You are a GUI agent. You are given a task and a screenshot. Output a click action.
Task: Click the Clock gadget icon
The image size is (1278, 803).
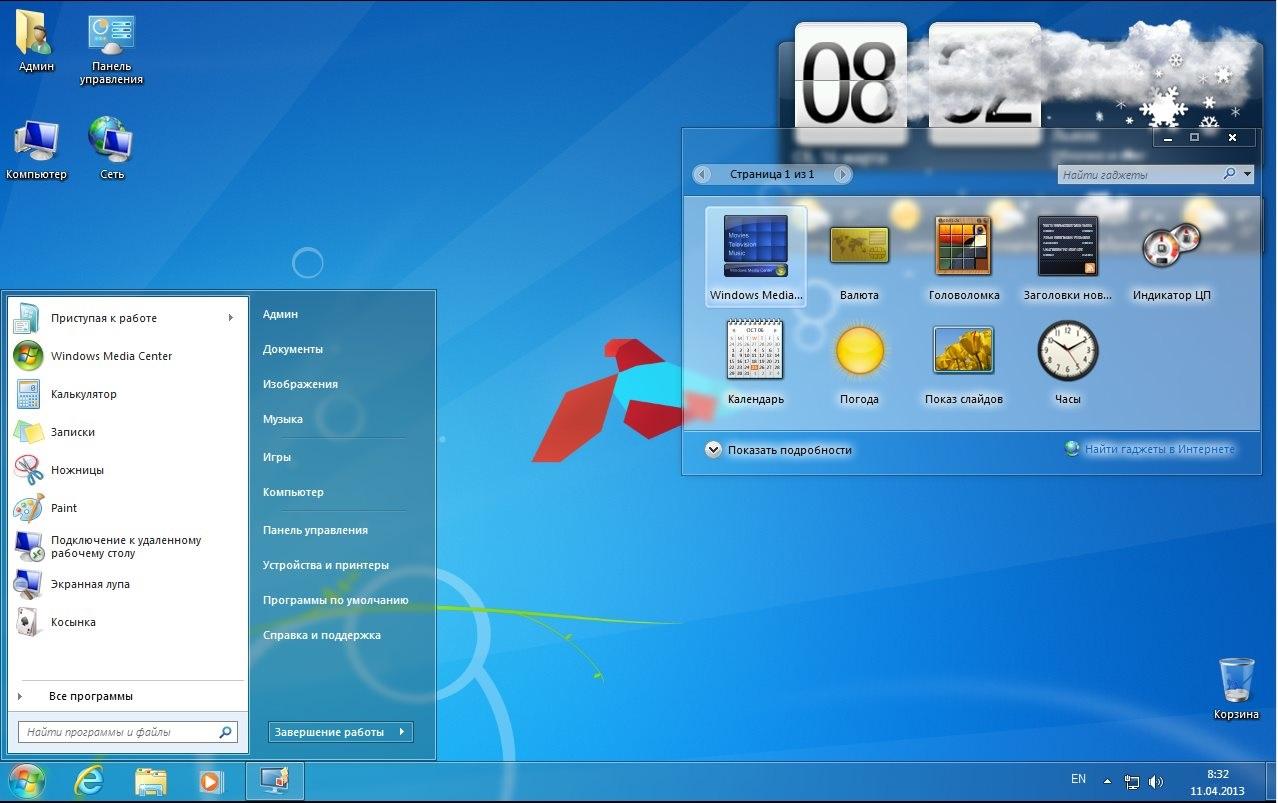(x=1067, y=350)
